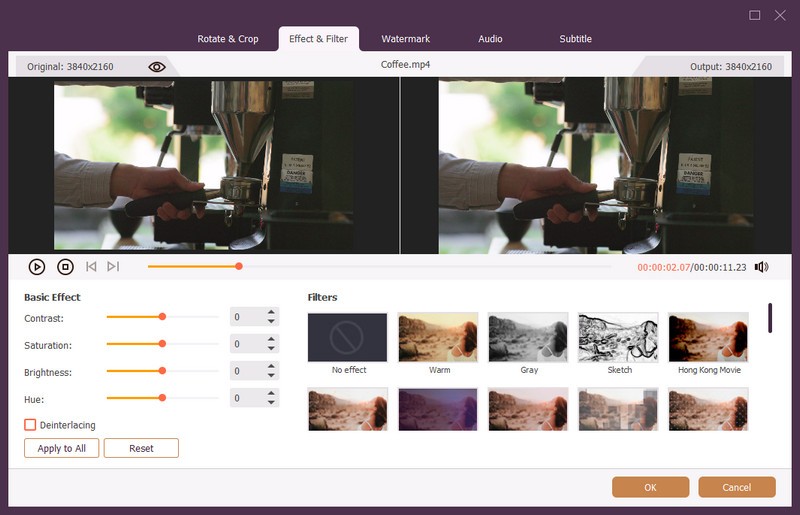Increase Brightness value with up arrow
800x515 pixels.
click(271, 366)
